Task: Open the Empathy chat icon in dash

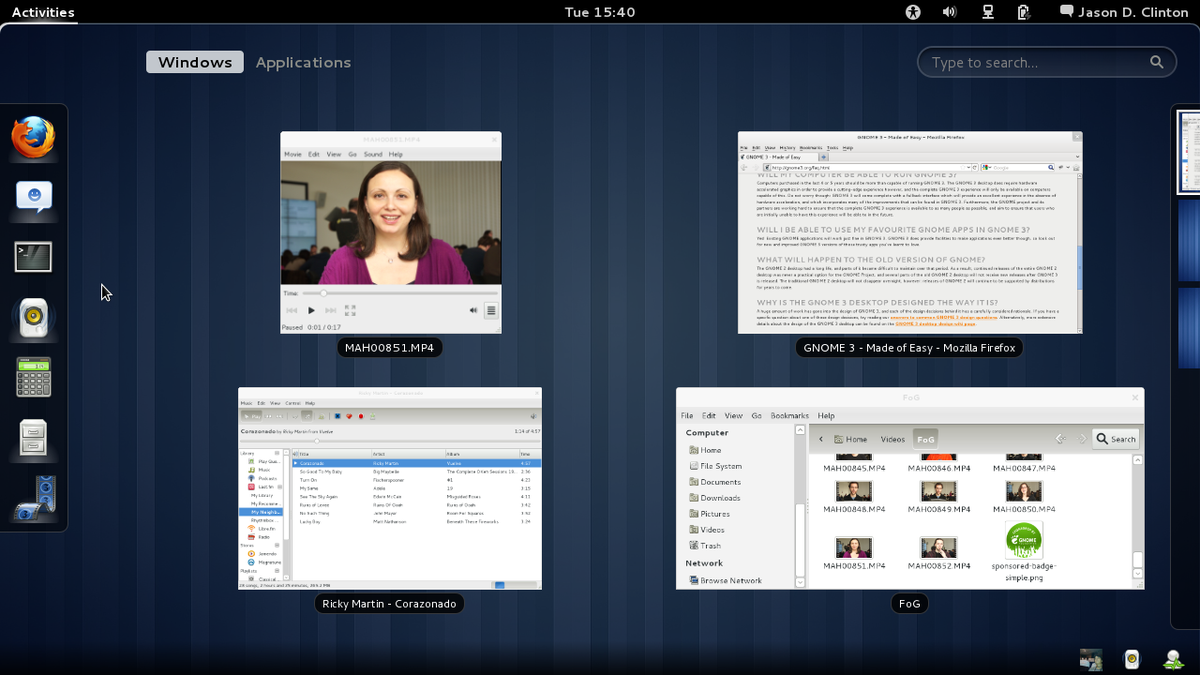Action: (x=34, y=197)
